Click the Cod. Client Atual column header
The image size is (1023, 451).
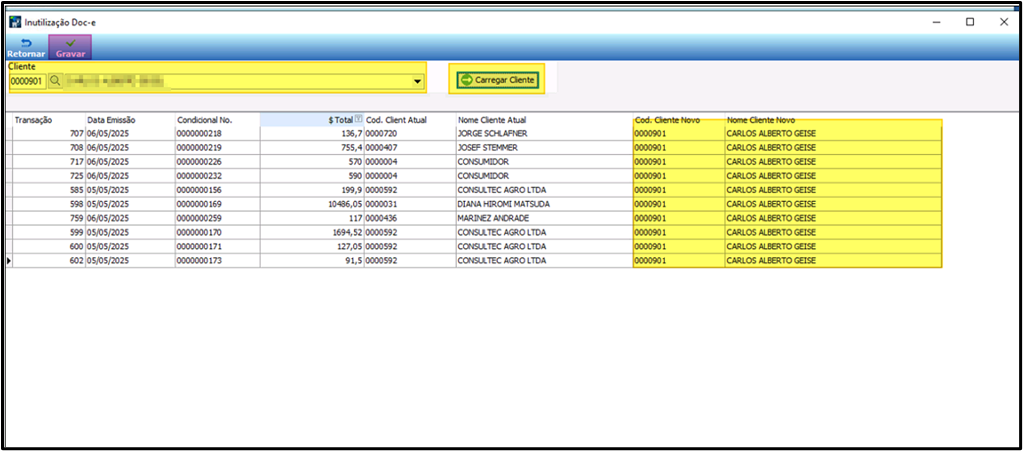click(410, 120)
